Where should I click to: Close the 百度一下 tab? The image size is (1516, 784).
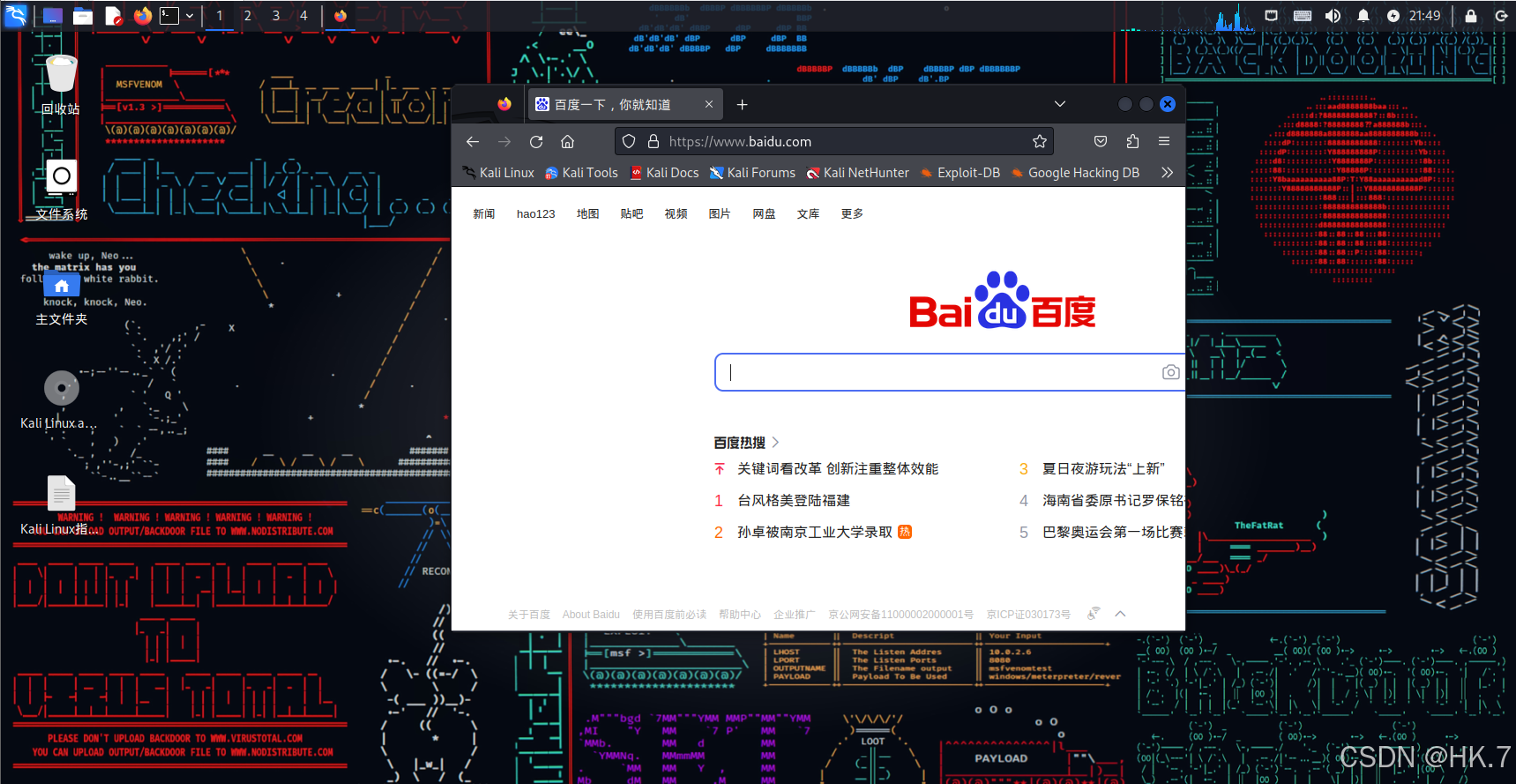click(x=709, y=104)
